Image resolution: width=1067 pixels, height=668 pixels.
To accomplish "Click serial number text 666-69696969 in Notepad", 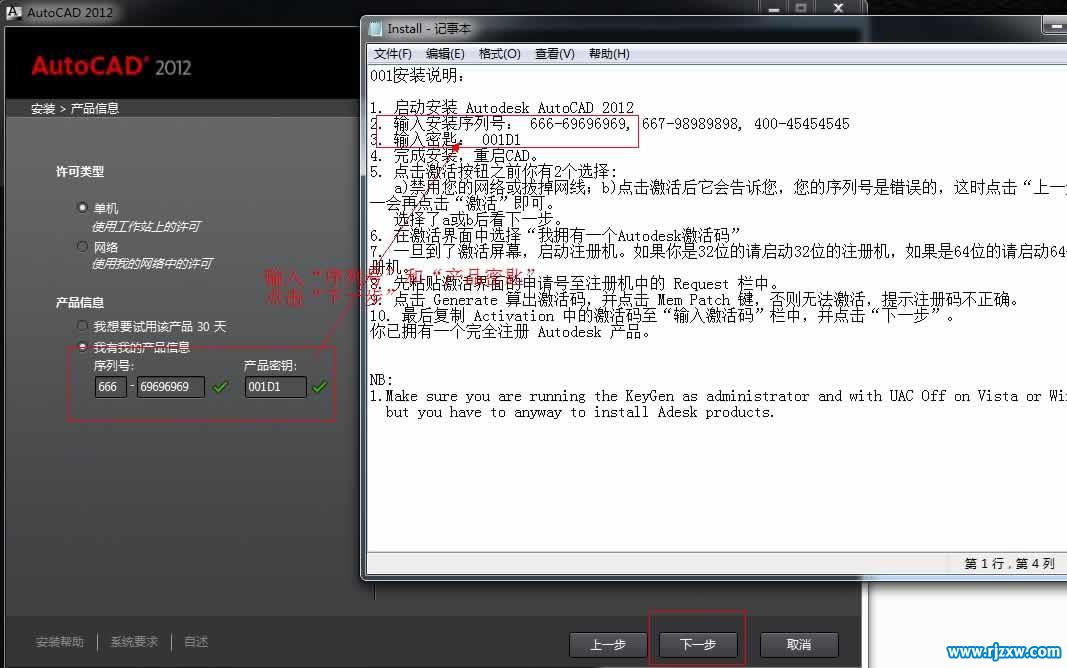I will [x=579, y=124].
